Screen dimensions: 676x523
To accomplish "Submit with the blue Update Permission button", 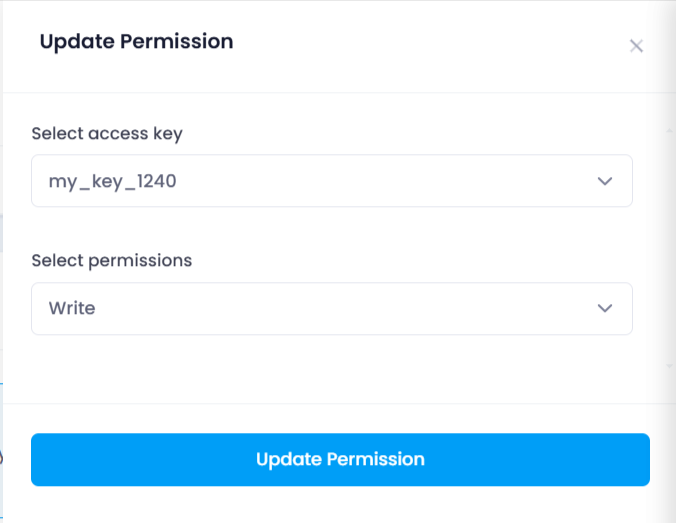I will (x=340, y=460).
